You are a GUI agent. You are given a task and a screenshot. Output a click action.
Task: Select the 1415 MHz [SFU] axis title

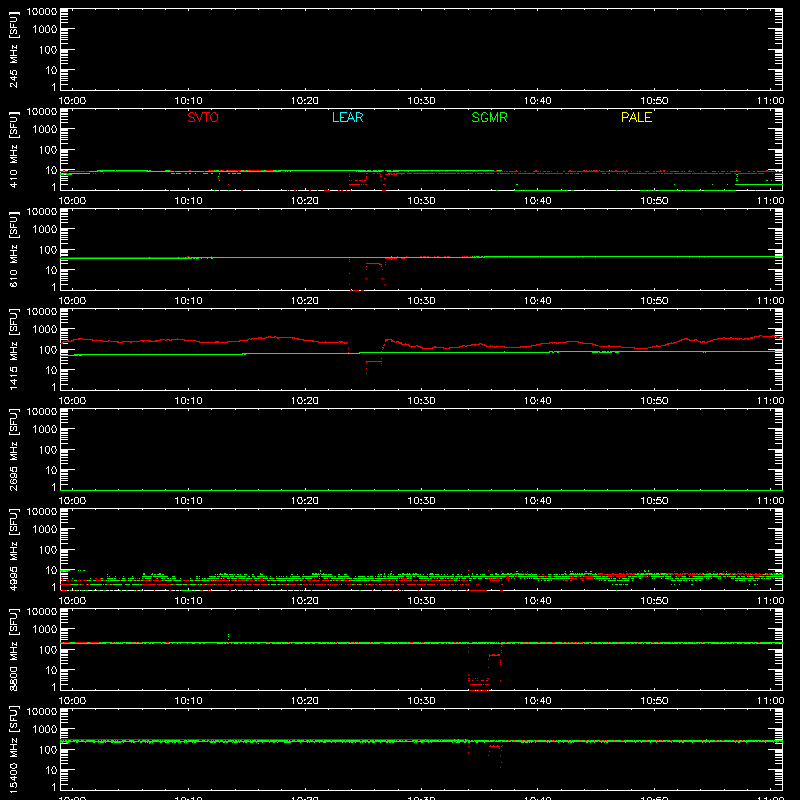13,349
